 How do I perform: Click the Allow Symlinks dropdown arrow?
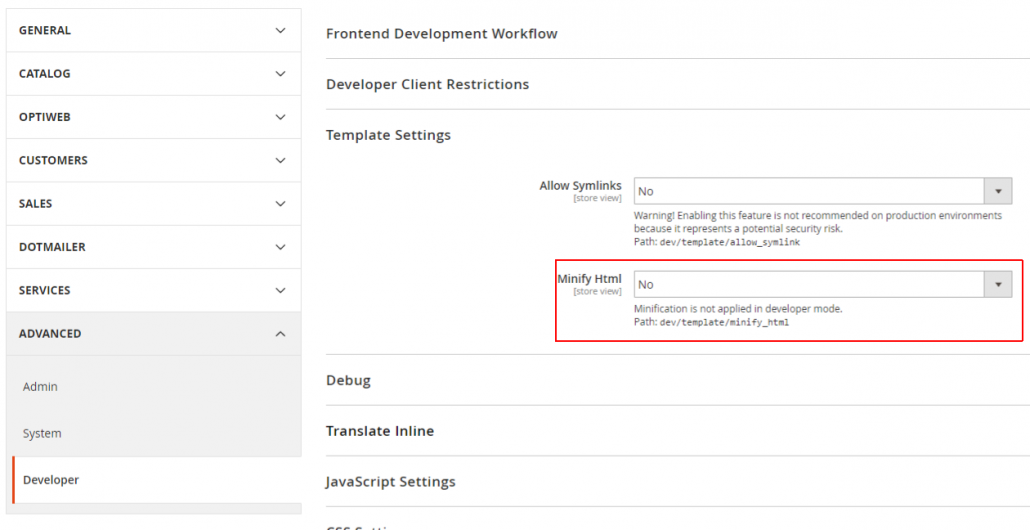998,191
